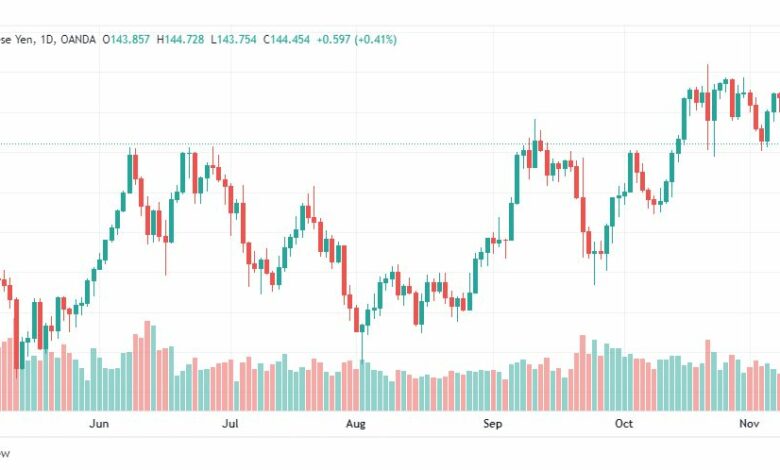Select the September peak candle above dotted line
Screen dimensions: 780x470
(x=535, y=144)
